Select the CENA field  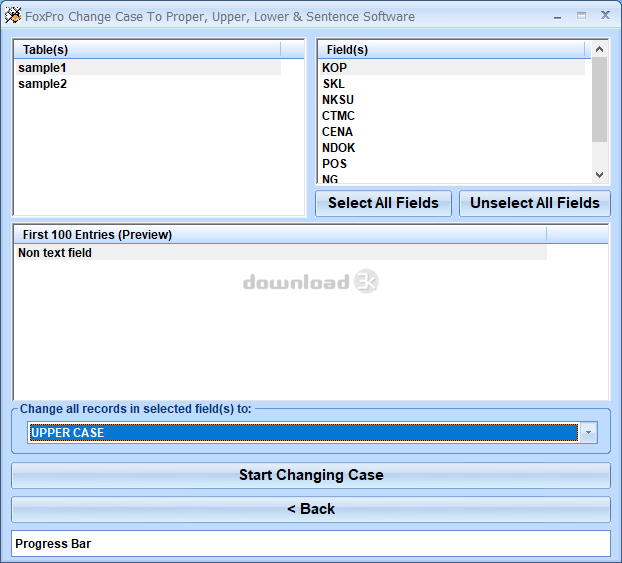452,132
